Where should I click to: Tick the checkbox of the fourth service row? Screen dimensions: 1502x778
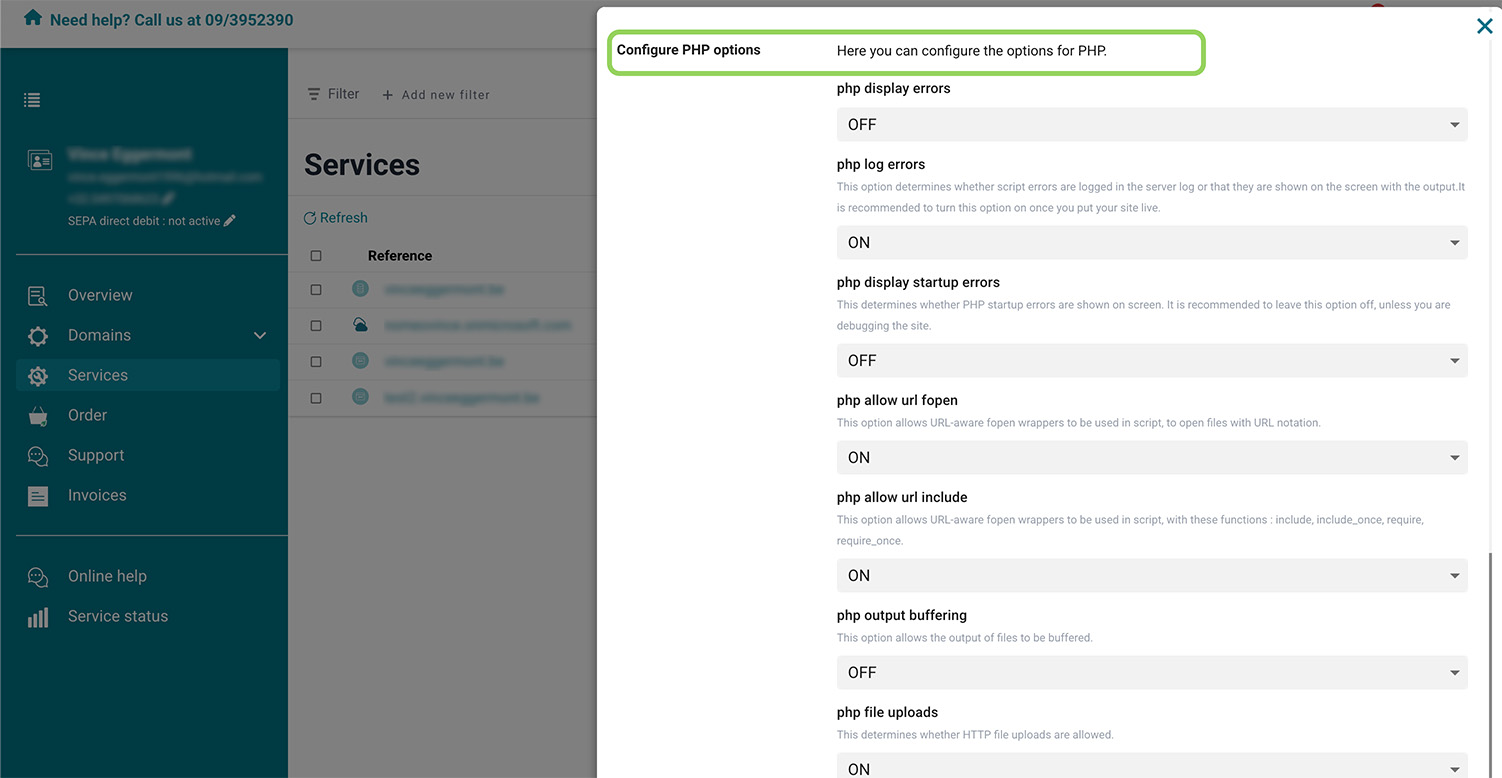click(x=316, y=398)
